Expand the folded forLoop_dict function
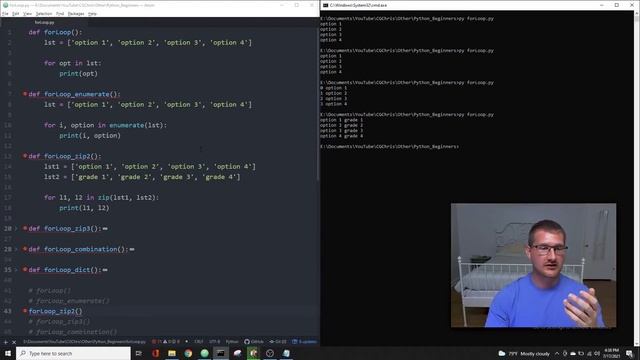 [16, 270]
